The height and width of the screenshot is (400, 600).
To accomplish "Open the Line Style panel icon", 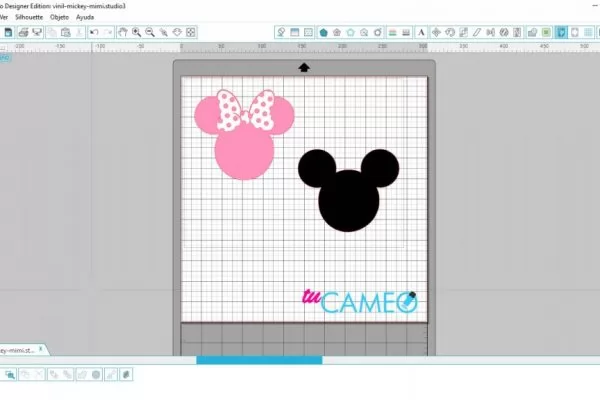I will point(406,33).
